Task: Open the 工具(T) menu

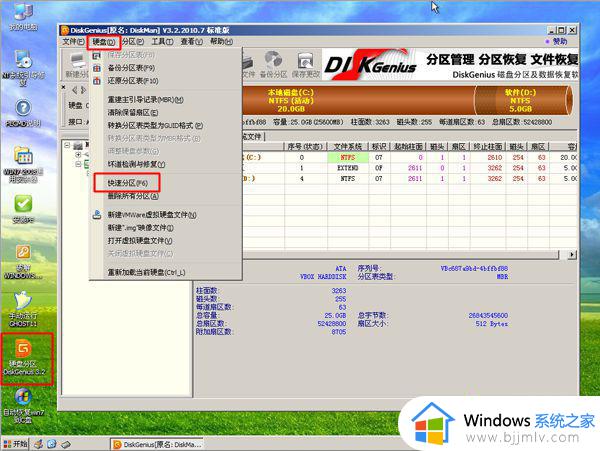Action: tap(162, 41)
